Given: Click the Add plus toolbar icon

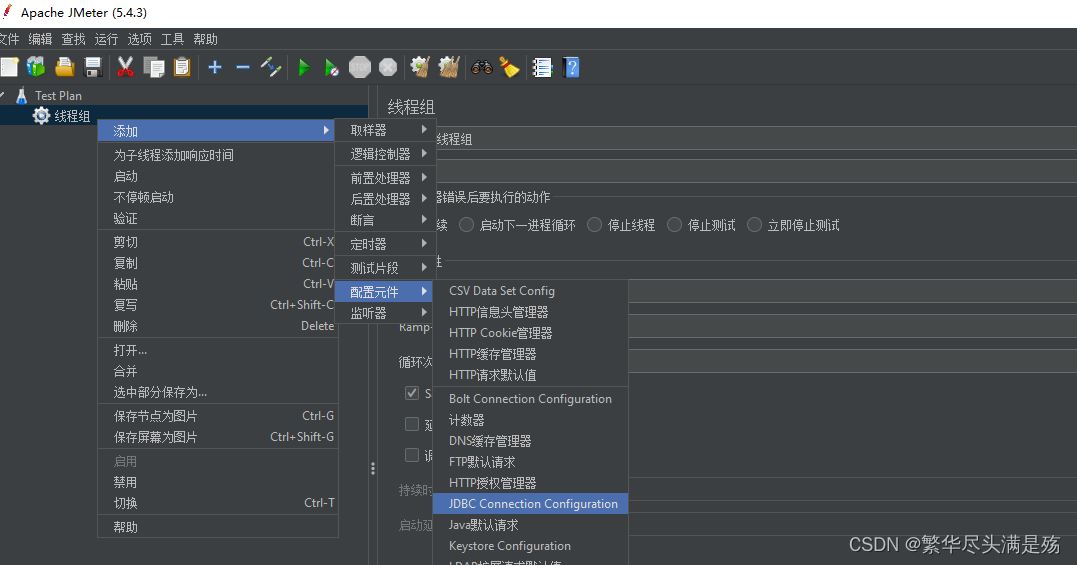Looking at the screenshot, I should pos(214,67).
